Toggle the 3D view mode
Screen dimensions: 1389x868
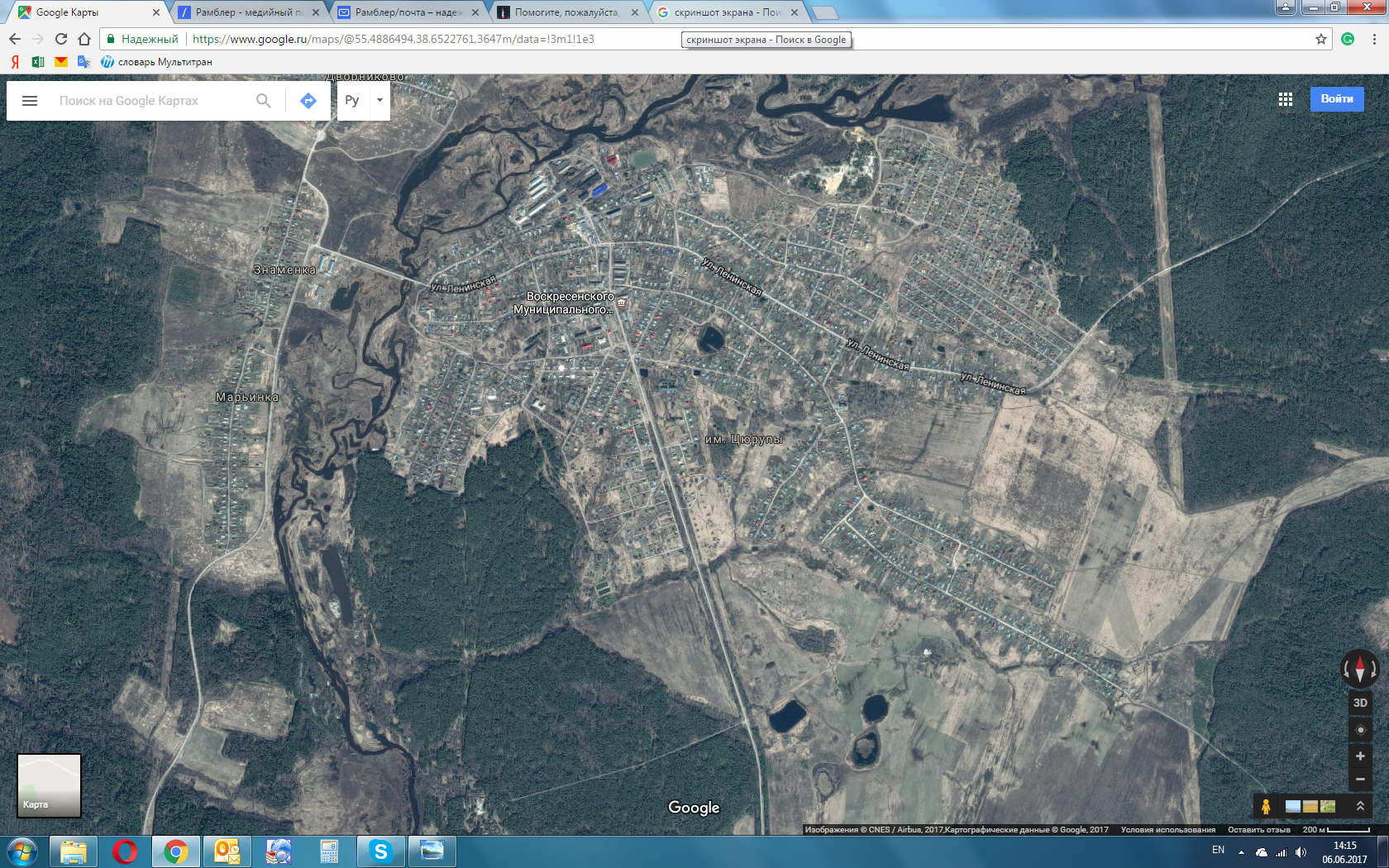coord(1360,703)
